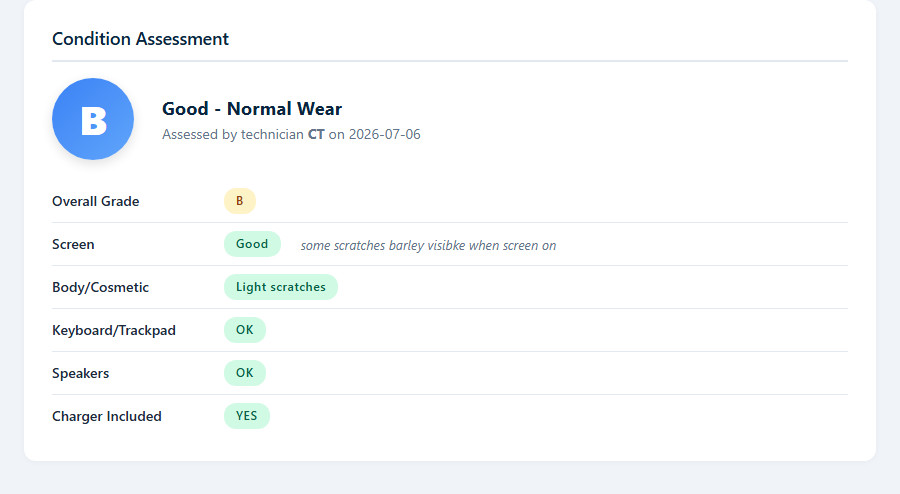The width and height of the screenshot is (900, 494).
Task: Click the YES charger included badge
Action: [247, 416]
